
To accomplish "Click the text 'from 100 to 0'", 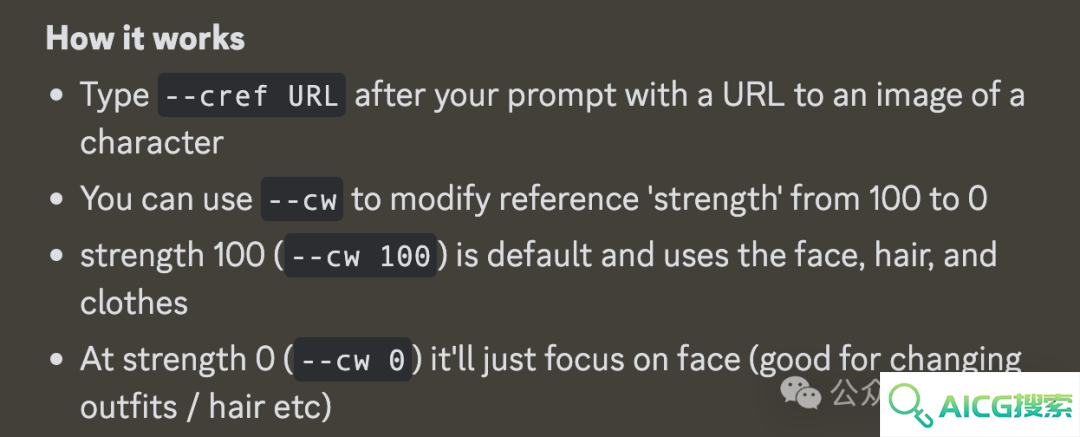I will pyautogui.click(x=889, y=199).
